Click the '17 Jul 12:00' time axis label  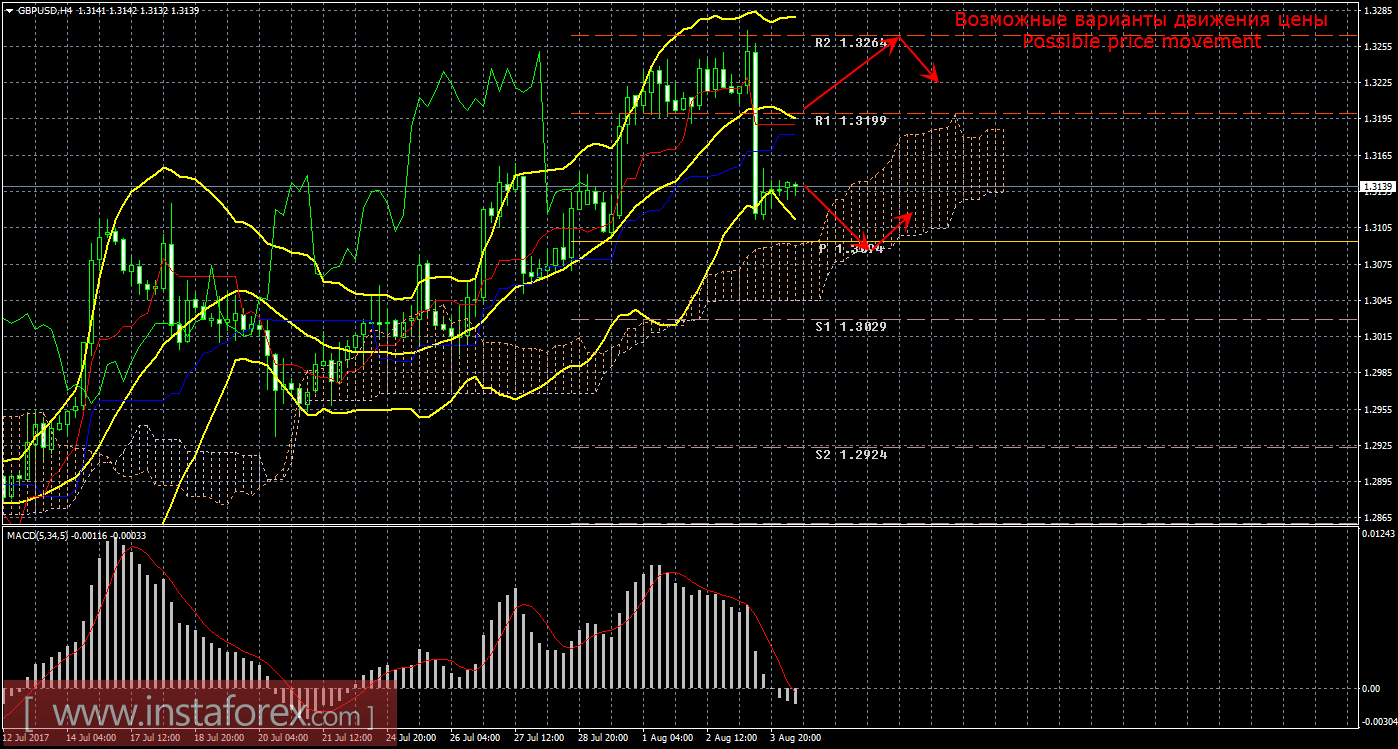click(155, 739)
